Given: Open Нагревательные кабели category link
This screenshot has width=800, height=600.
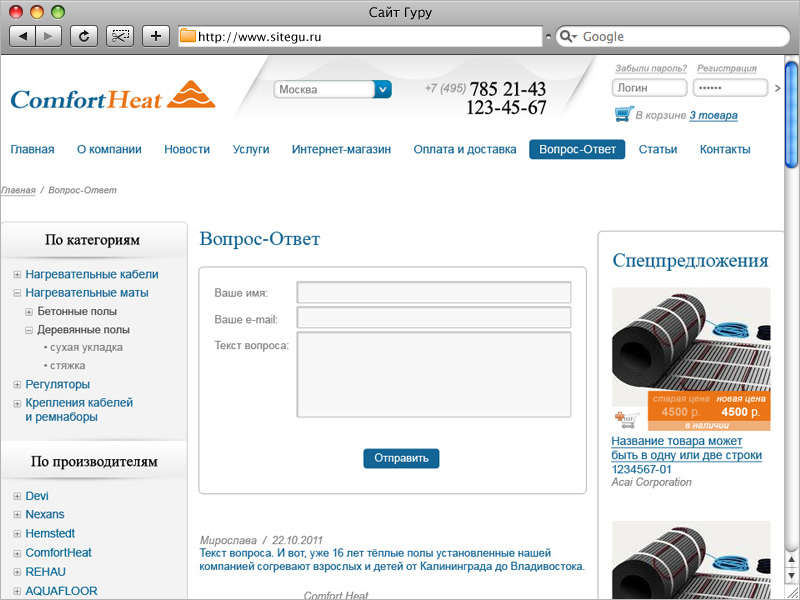Looking at the screenshot, I should (92, 274).
